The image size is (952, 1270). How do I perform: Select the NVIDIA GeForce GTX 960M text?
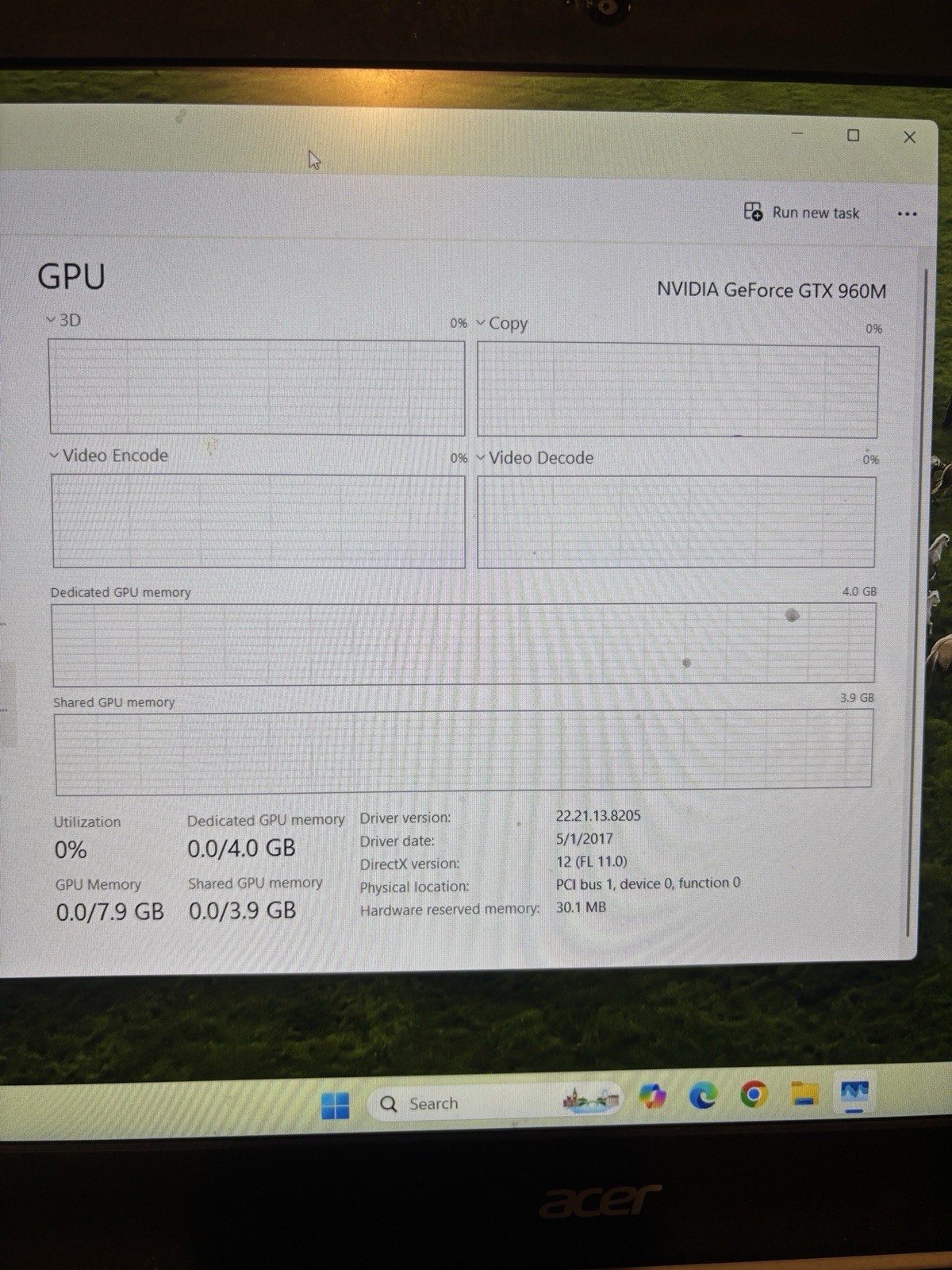coord(771,291)
